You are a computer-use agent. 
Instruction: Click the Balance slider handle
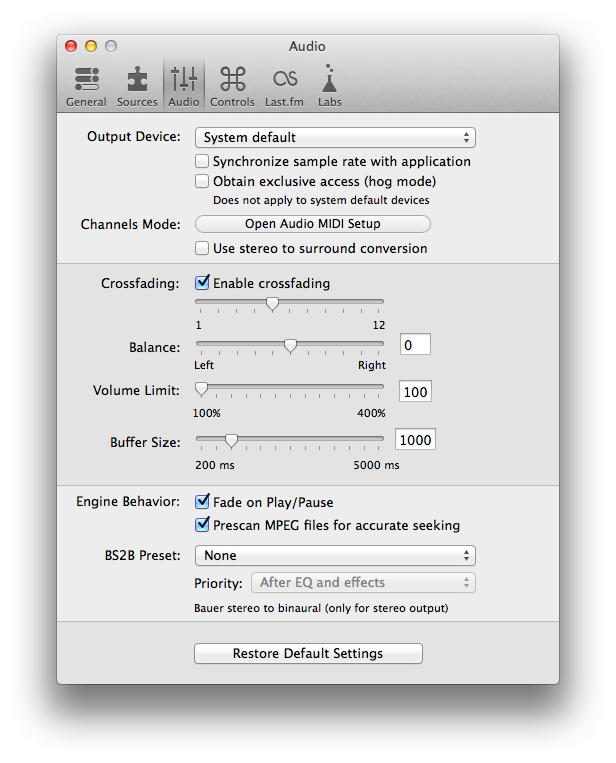(x=290, y=346)
